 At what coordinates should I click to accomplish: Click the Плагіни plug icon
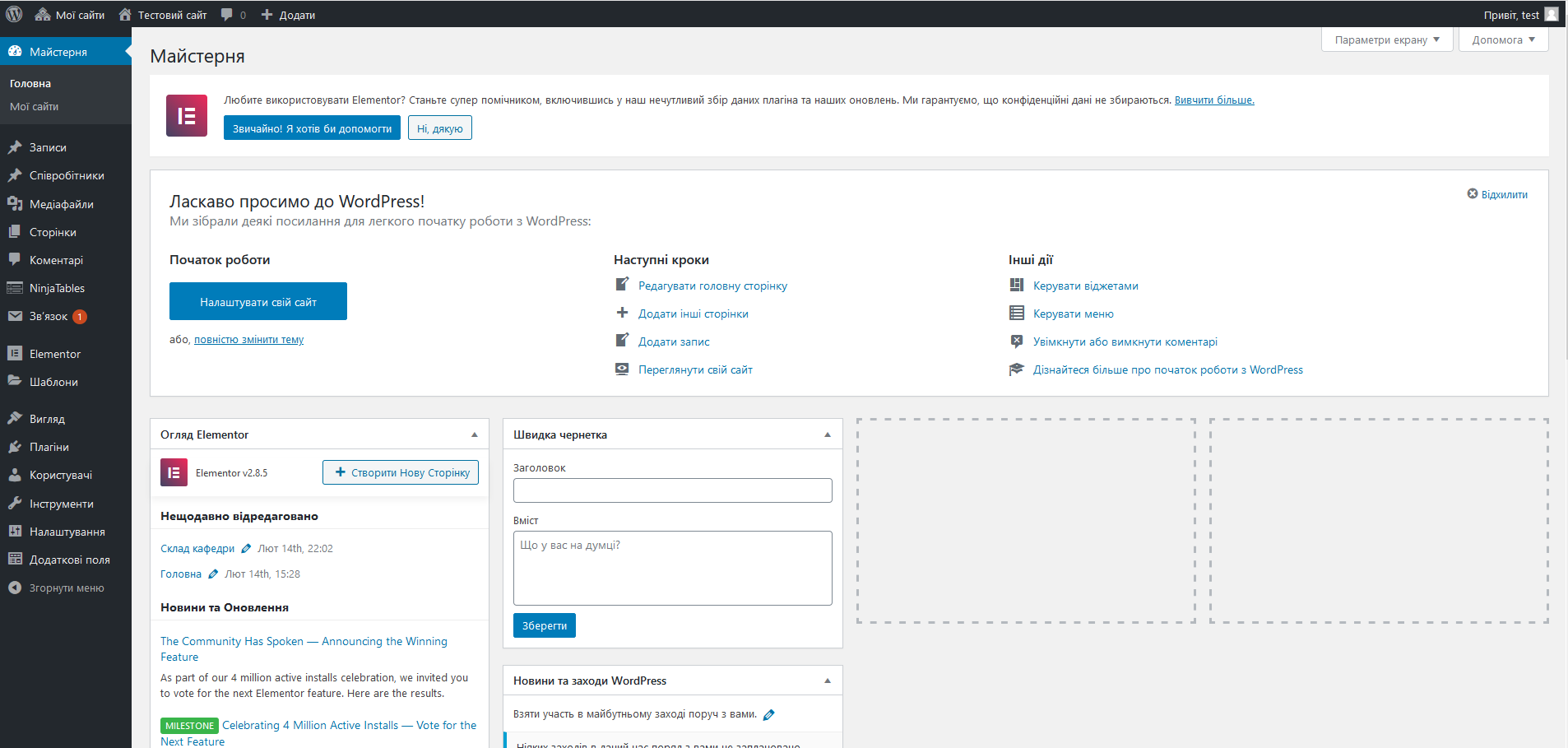pyautogui.click(x=15, y=446)
